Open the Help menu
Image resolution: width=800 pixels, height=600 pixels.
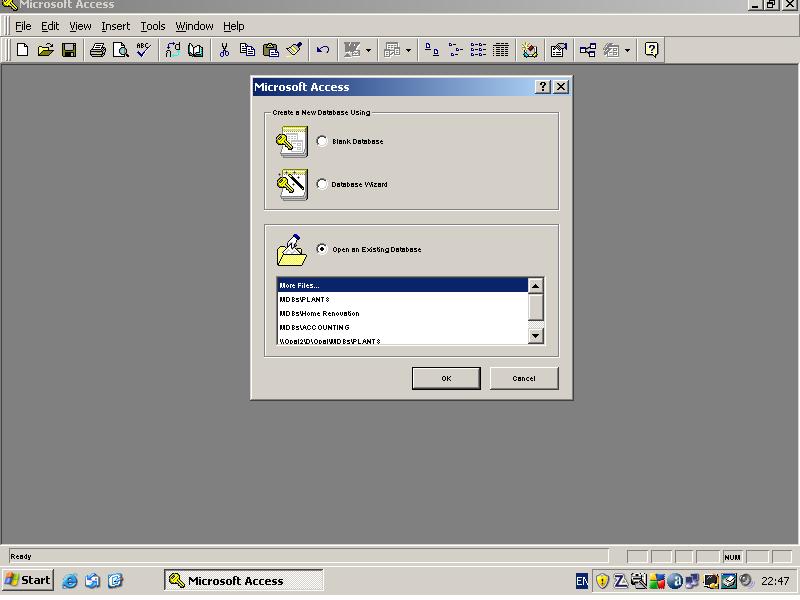pos(234,26)
